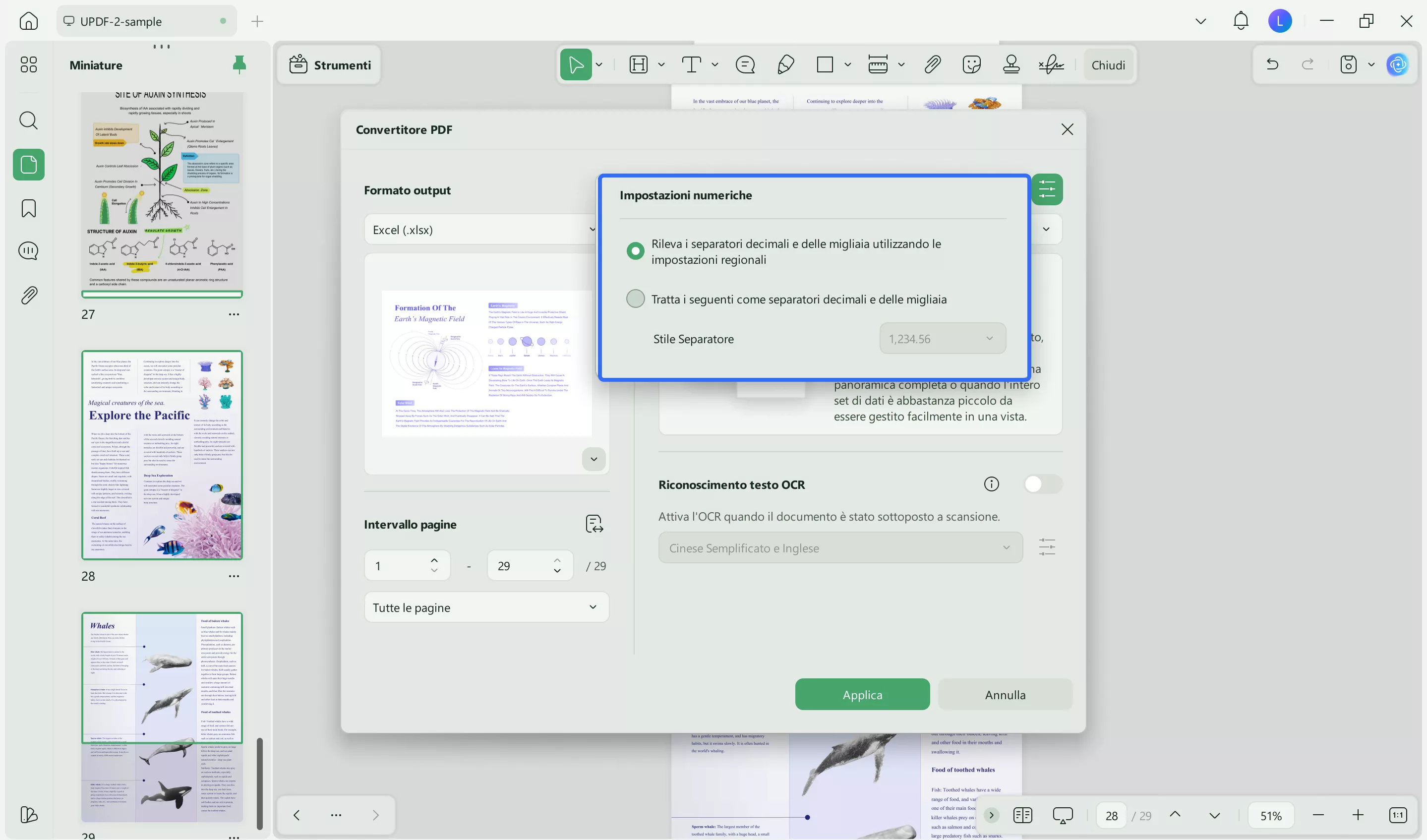The width and height of the screenshot is (1427, 840).
Task: Select treat the following as decimal separators
Action: [x=635, y=298]
